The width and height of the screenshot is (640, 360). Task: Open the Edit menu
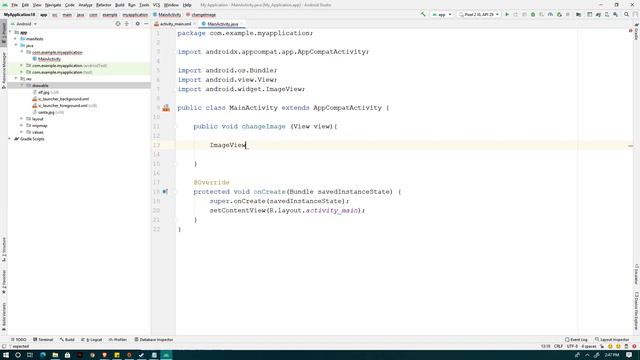click(25, 5)
